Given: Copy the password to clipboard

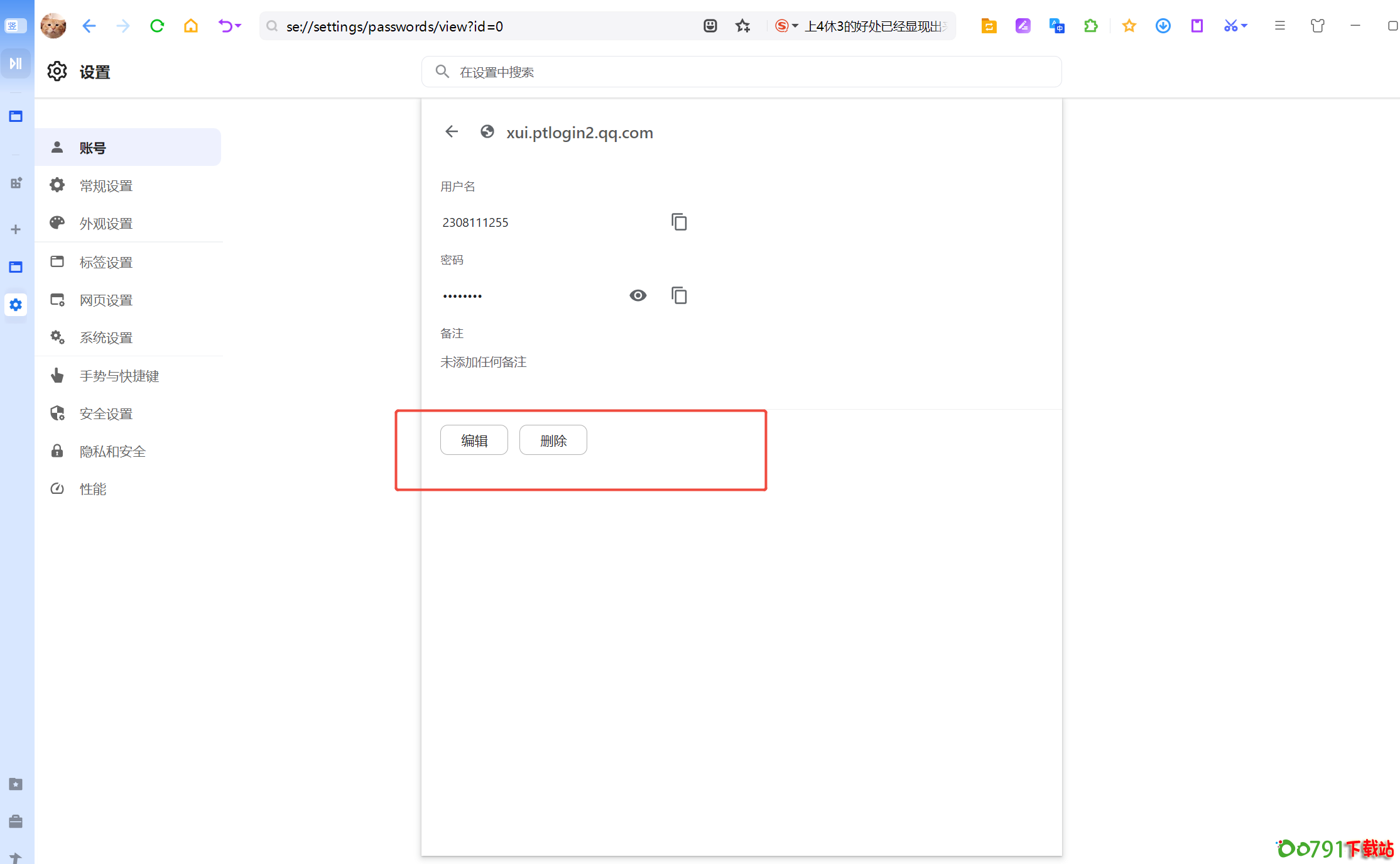Looking at the screenshot, I should pyautogui.click(x=679, y=295).
